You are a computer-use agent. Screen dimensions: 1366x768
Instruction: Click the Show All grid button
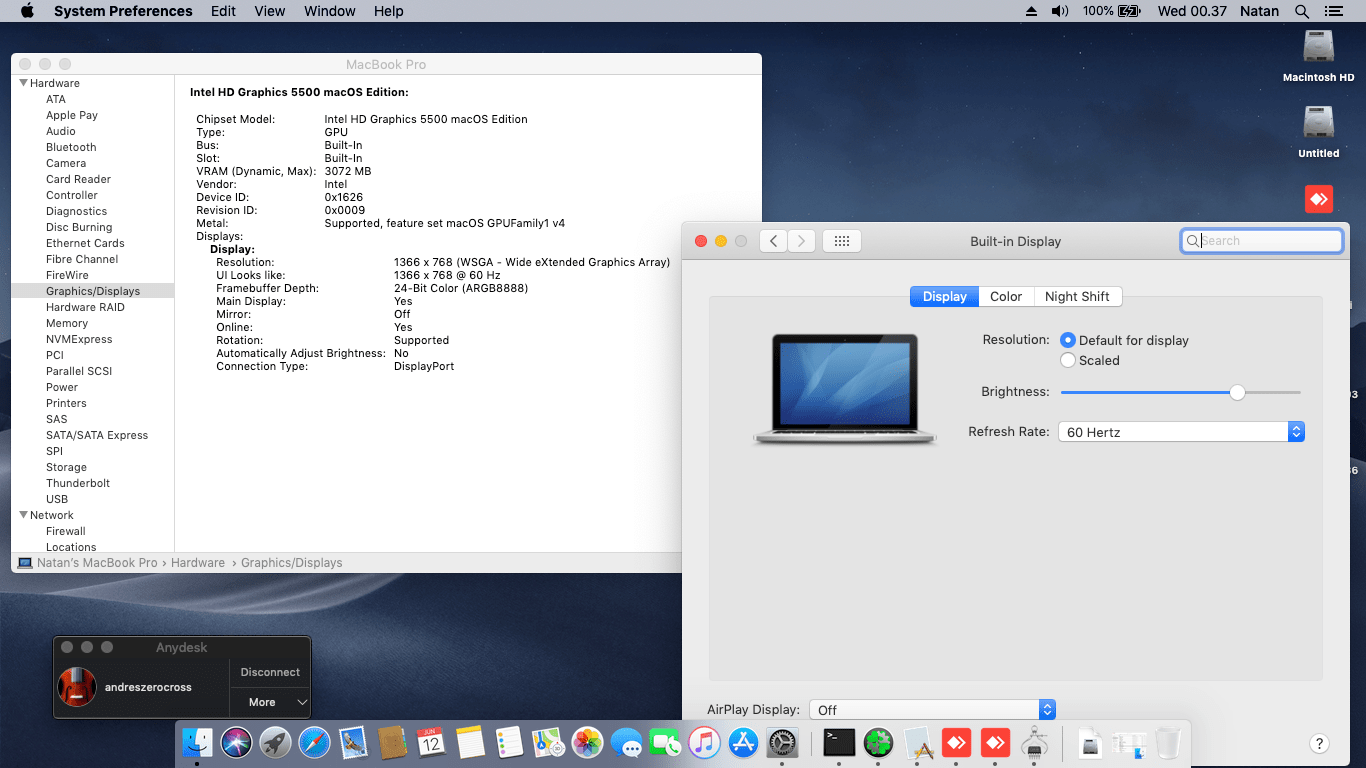coord(841,241)
